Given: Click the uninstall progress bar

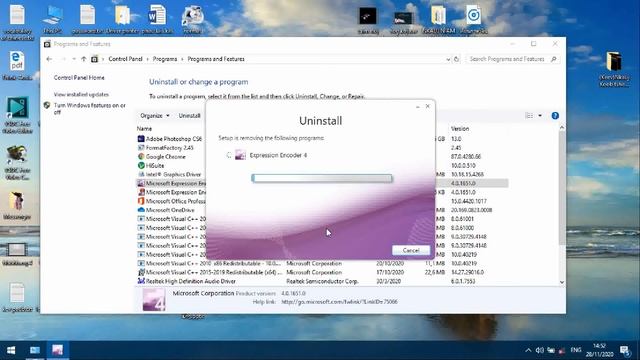Looking at the screenshot, I should (322, 178).
